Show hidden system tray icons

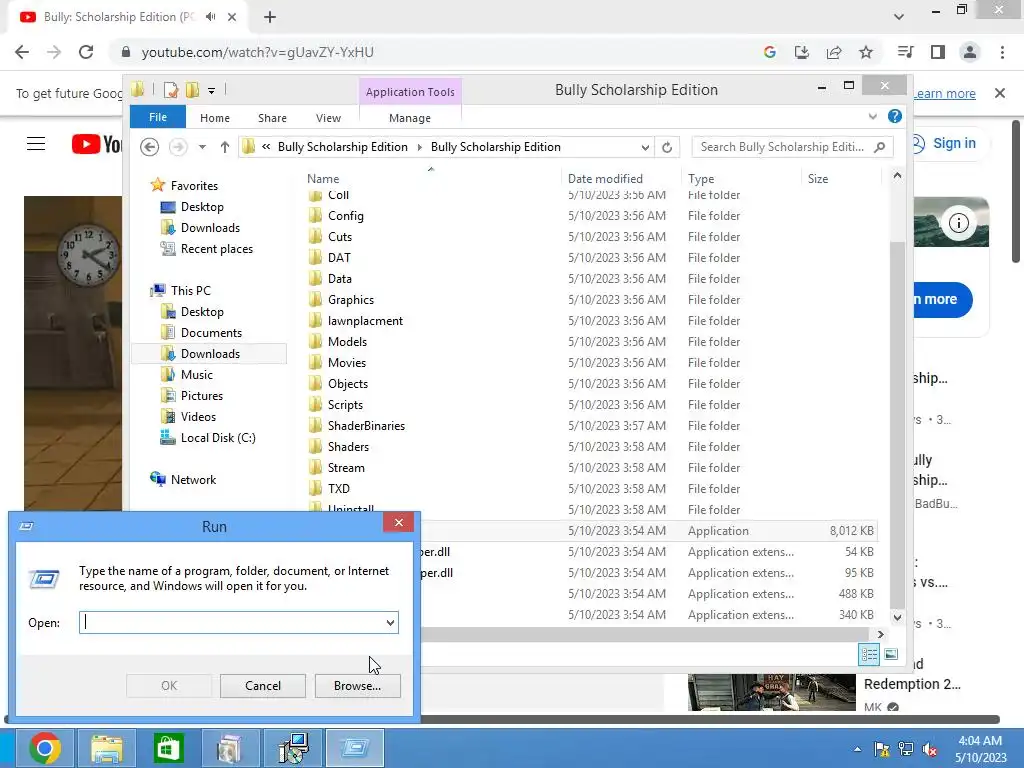coord(857,749)
